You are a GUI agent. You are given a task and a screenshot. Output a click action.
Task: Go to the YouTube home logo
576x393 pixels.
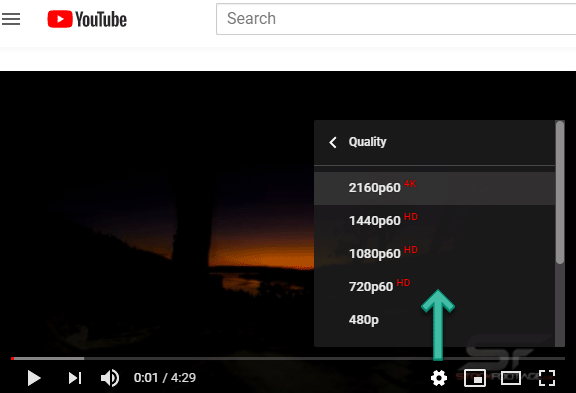pos(87,19)
